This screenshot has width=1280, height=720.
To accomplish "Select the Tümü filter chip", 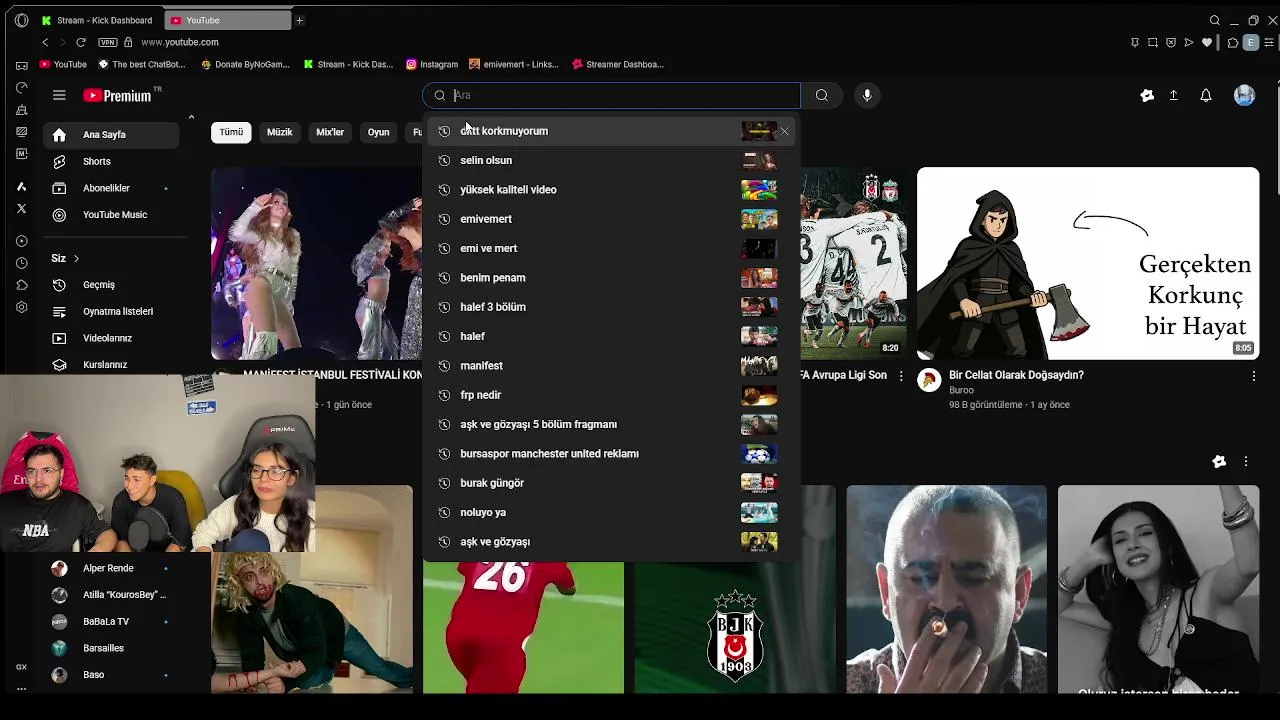I will pyautogui.click(x=231, y=132).
